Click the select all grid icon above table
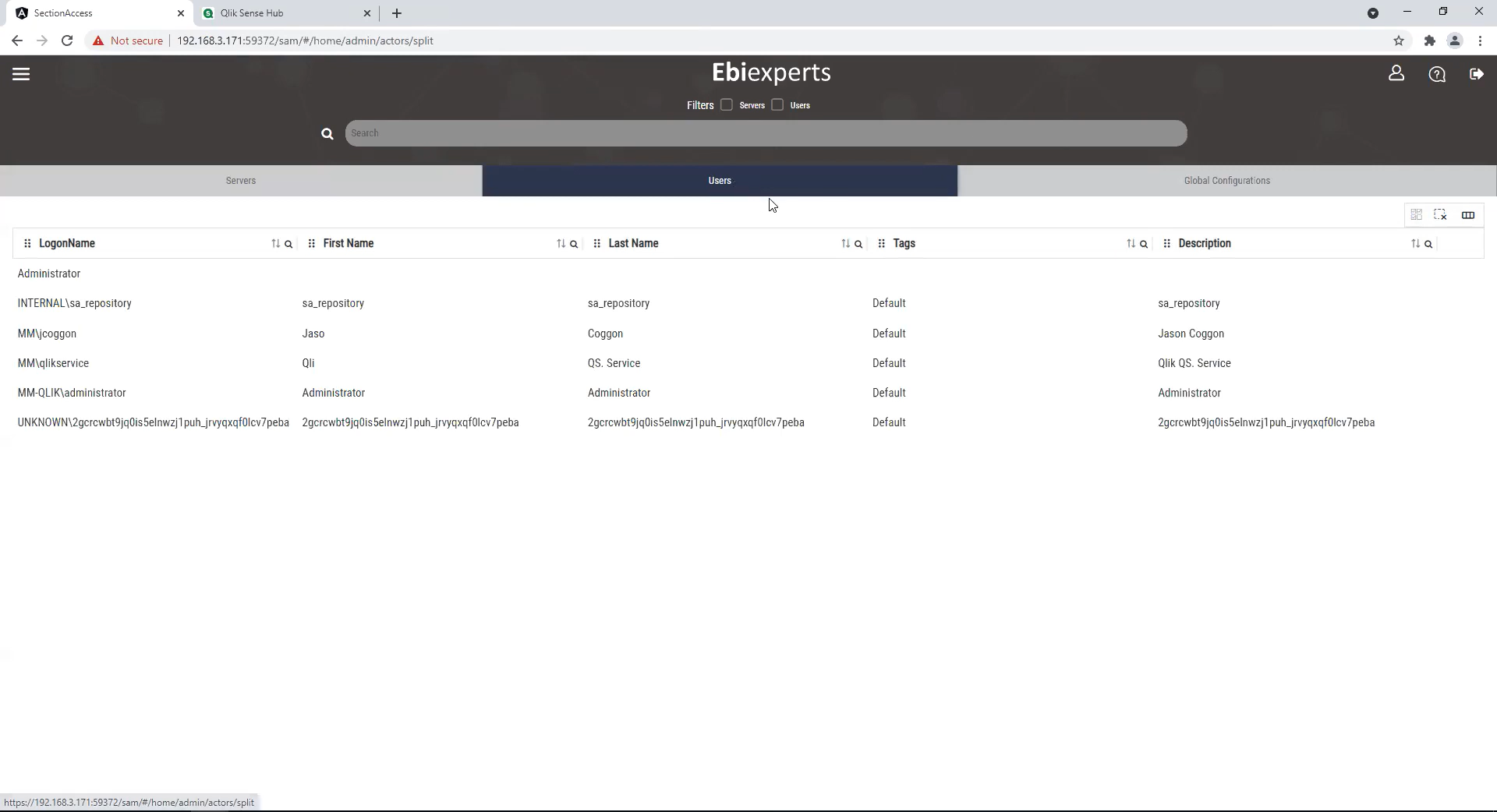Viewport: 1497px width, 812px height. point(1416,215)
